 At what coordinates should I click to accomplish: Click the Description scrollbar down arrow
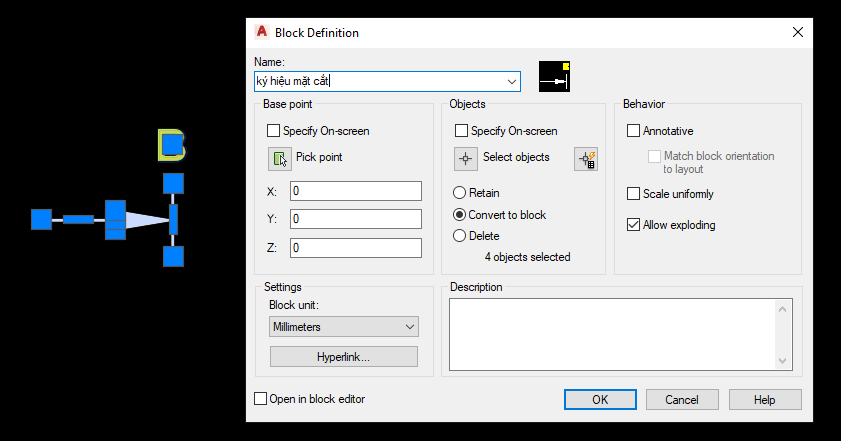point(783,361)
